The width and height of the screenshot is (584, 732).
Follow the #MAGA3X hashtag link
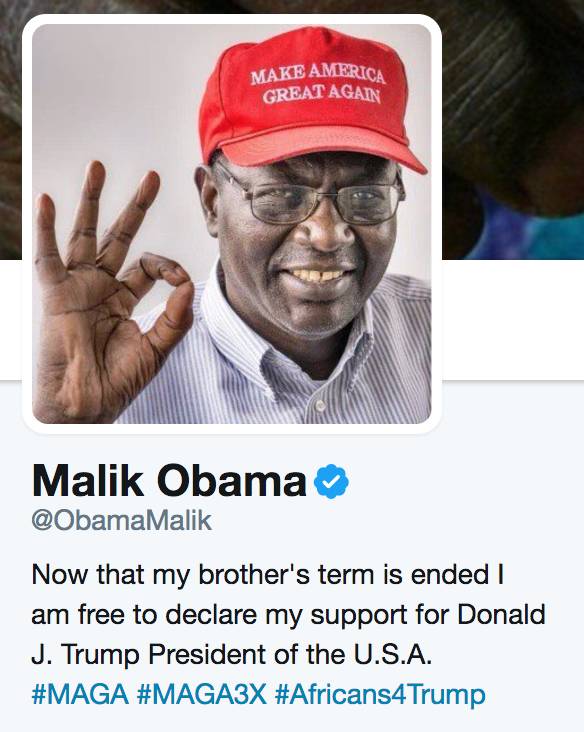201,694
